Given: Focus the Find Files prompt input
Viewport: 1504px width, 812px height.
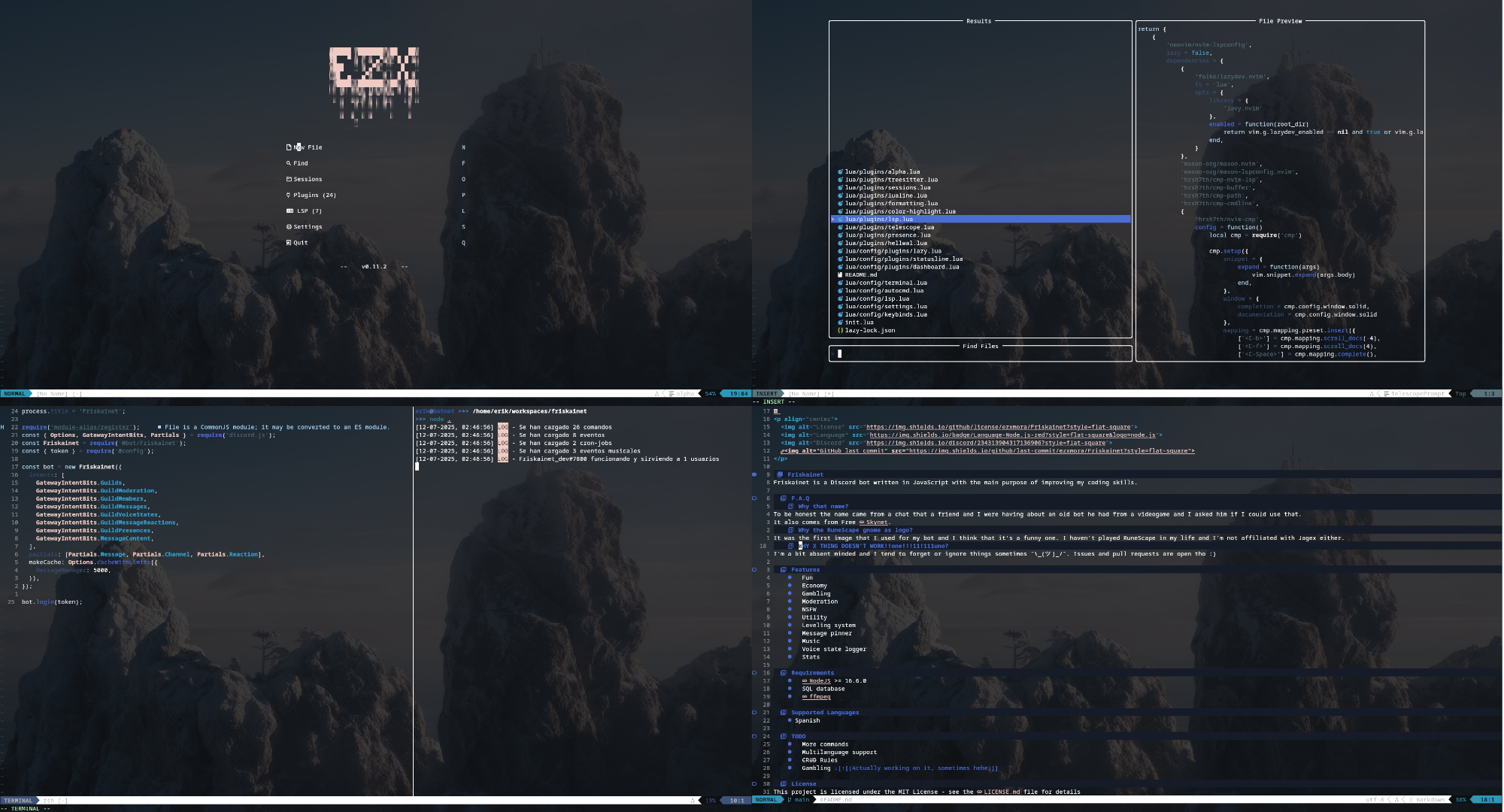Looking at the screenshot, I should tap(981, 354).
